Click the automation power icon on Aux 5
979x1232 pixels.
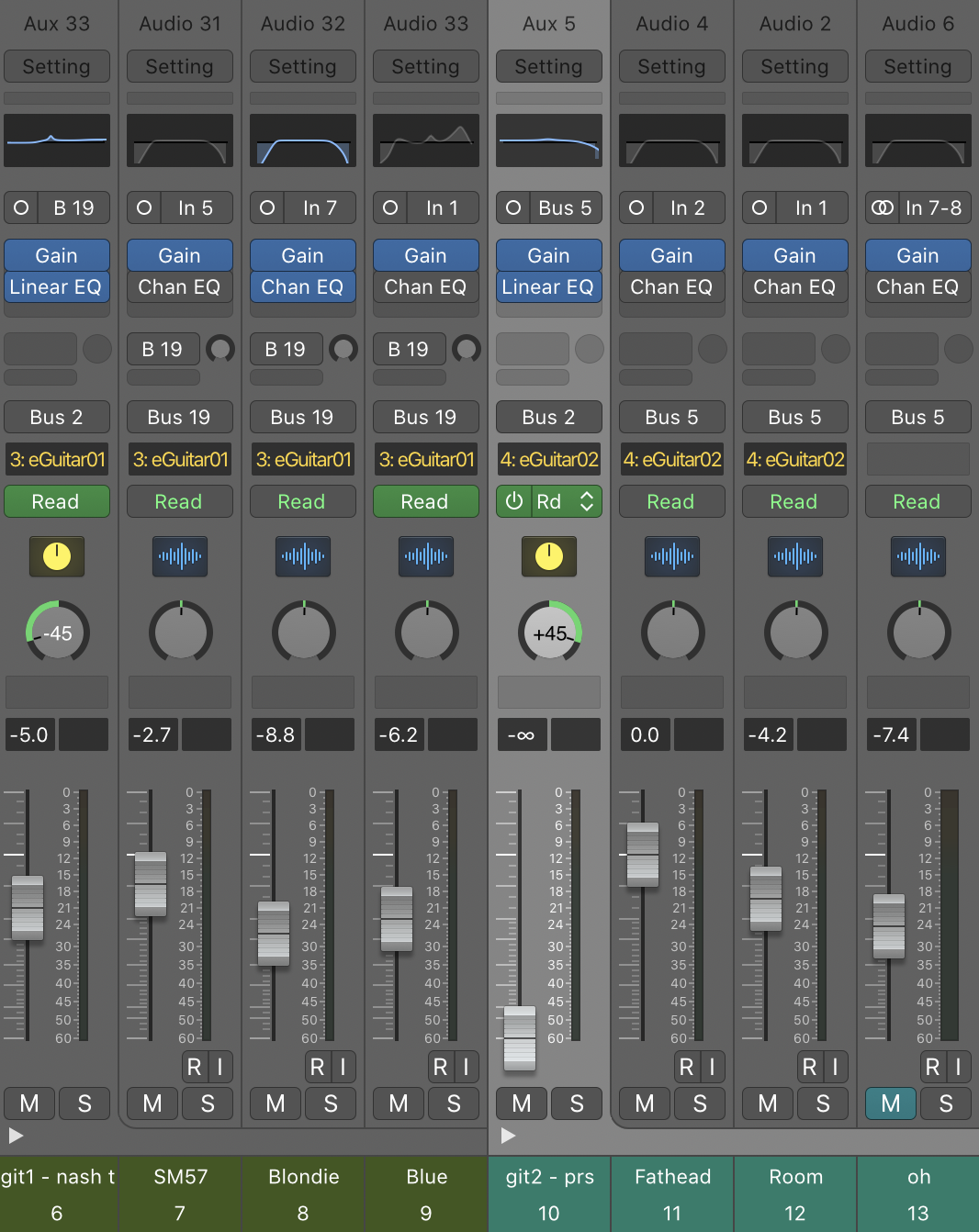(514, 501)
